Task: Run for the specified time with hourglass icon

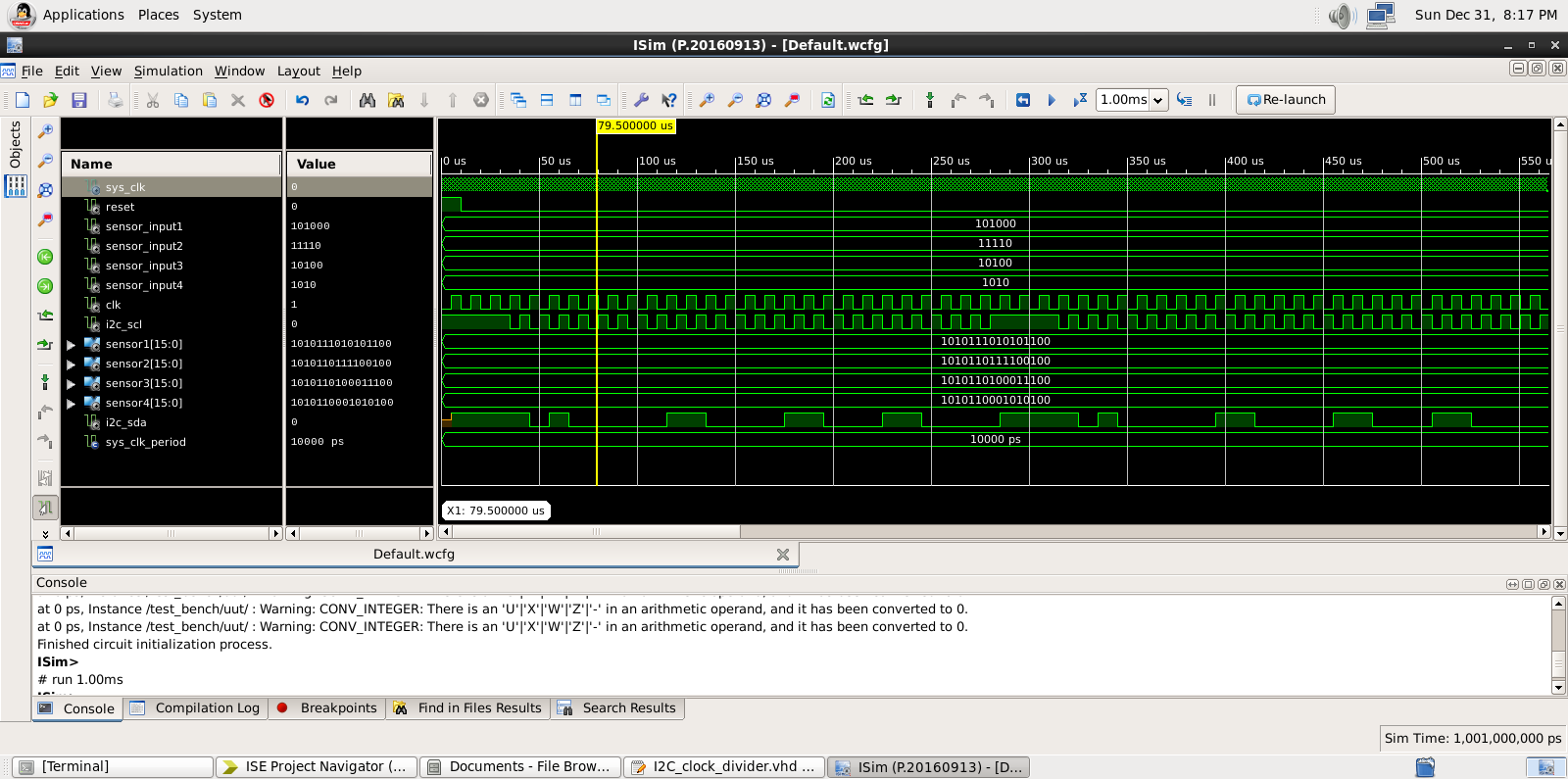Action: 1080,100
